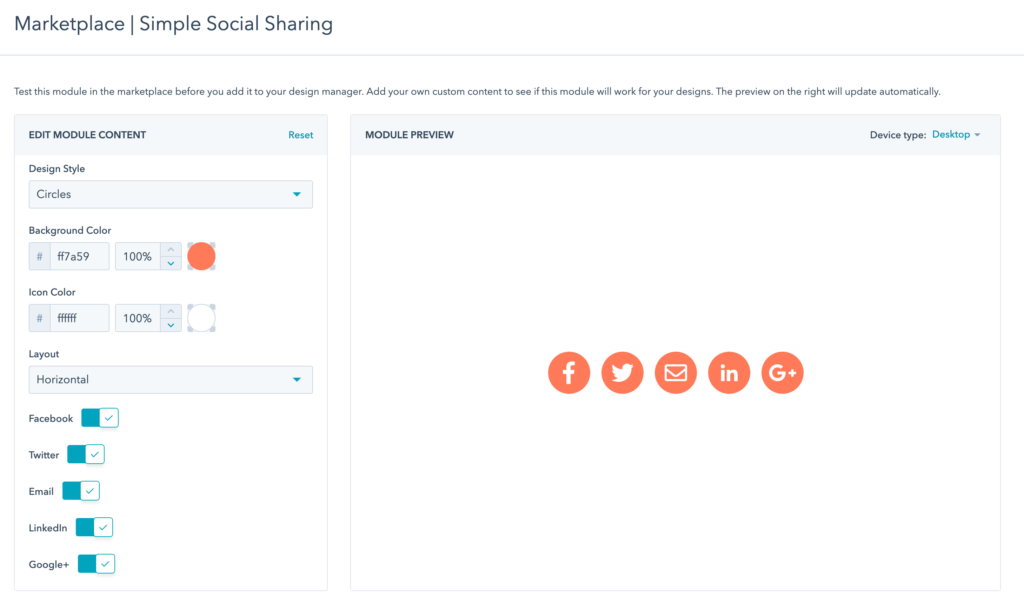
Task: Open the Design Style dropdown
Action: (x=170, y=194)
